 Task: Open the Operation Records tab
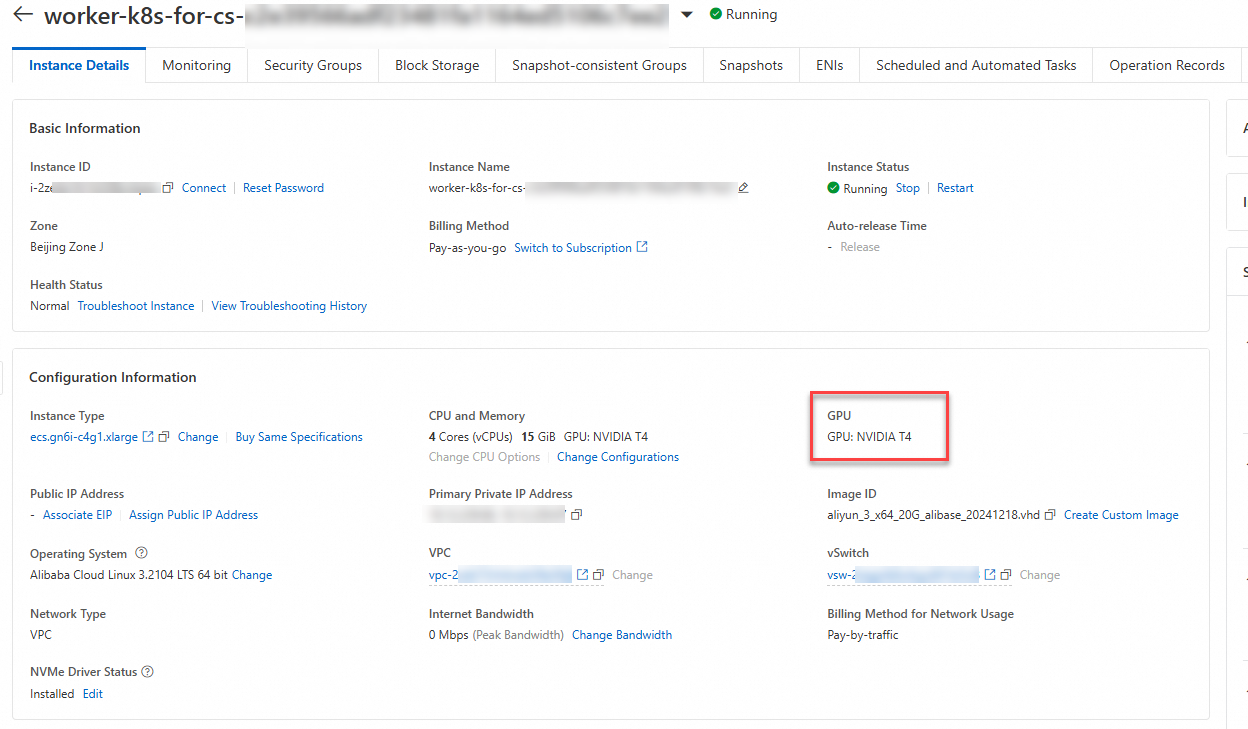pos(1167,65)
